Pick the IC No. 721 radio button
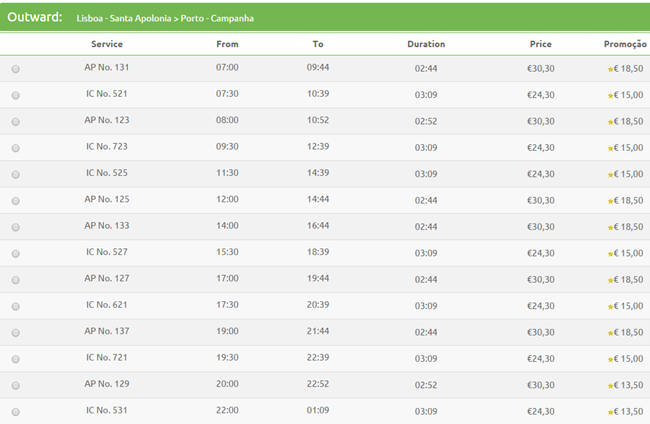 click(x=16, y=359)
